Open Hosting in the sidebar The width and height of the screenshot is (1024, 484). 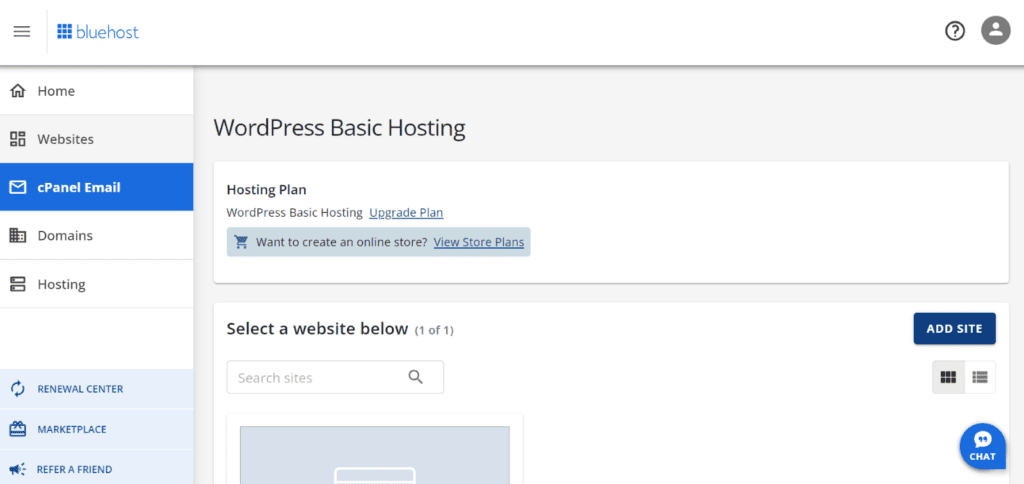[97, 284]
